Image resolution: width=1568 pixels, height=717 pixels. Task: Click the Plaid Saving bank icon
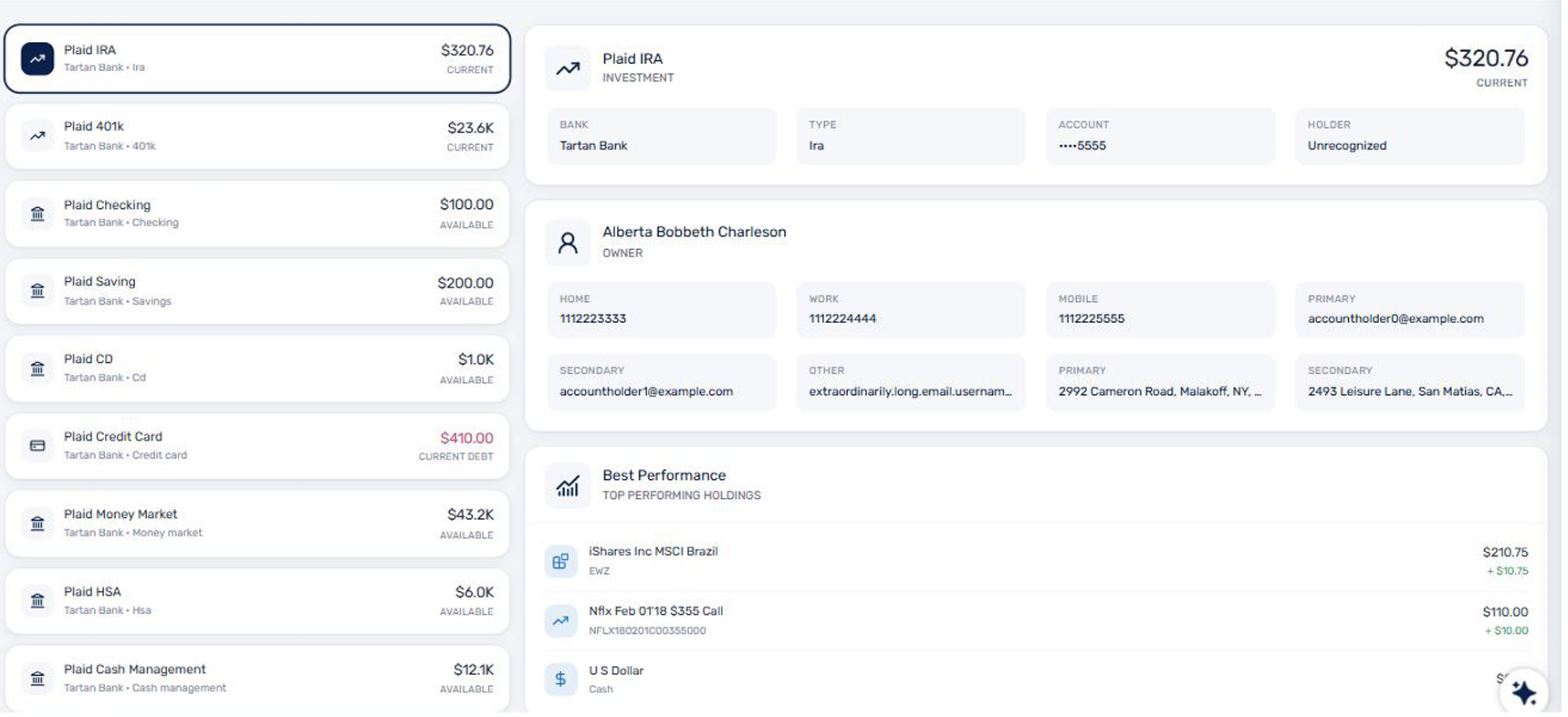pos(37,291)
